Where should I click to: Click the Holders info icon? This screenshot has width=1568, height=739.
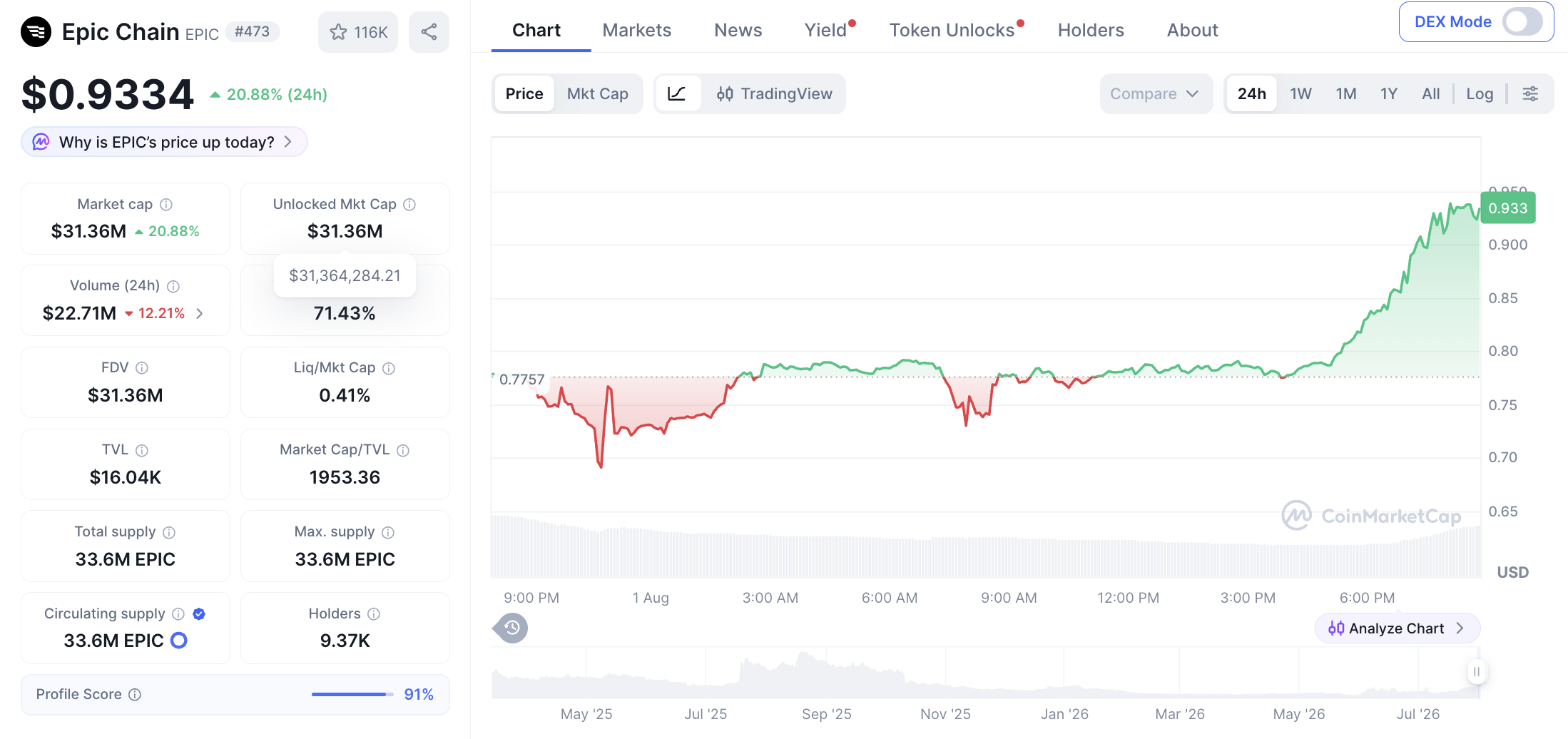coord(374,614)
